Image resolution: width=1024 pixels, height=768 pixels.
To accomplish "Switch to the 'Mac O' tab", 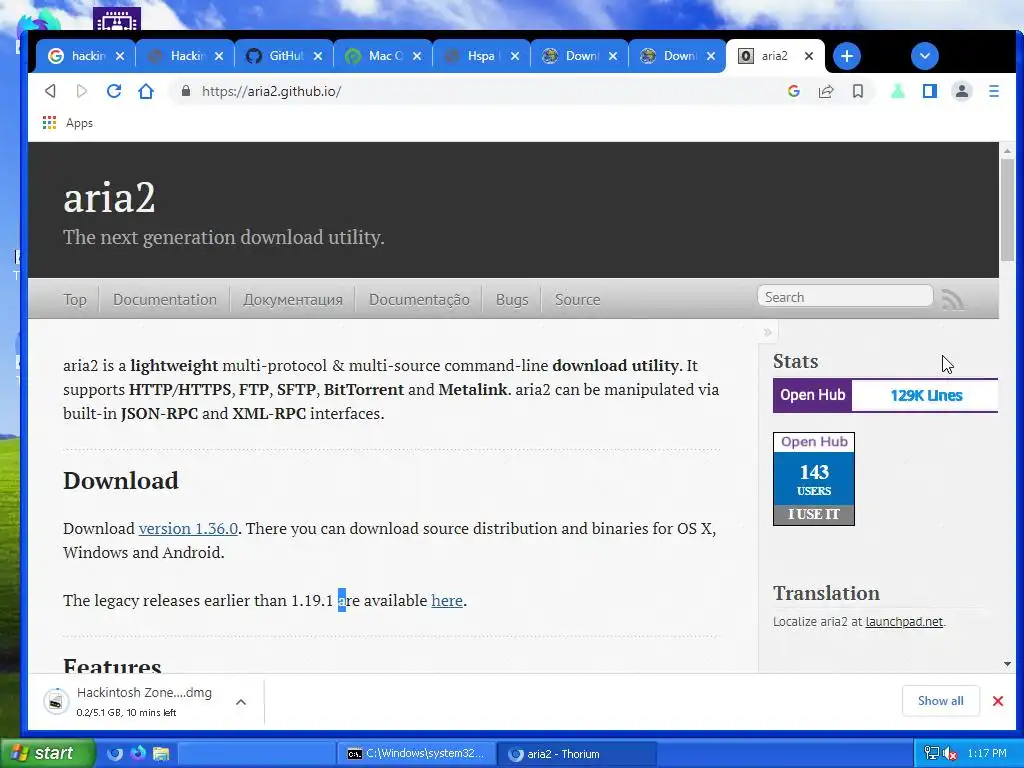I will point(381,56).
